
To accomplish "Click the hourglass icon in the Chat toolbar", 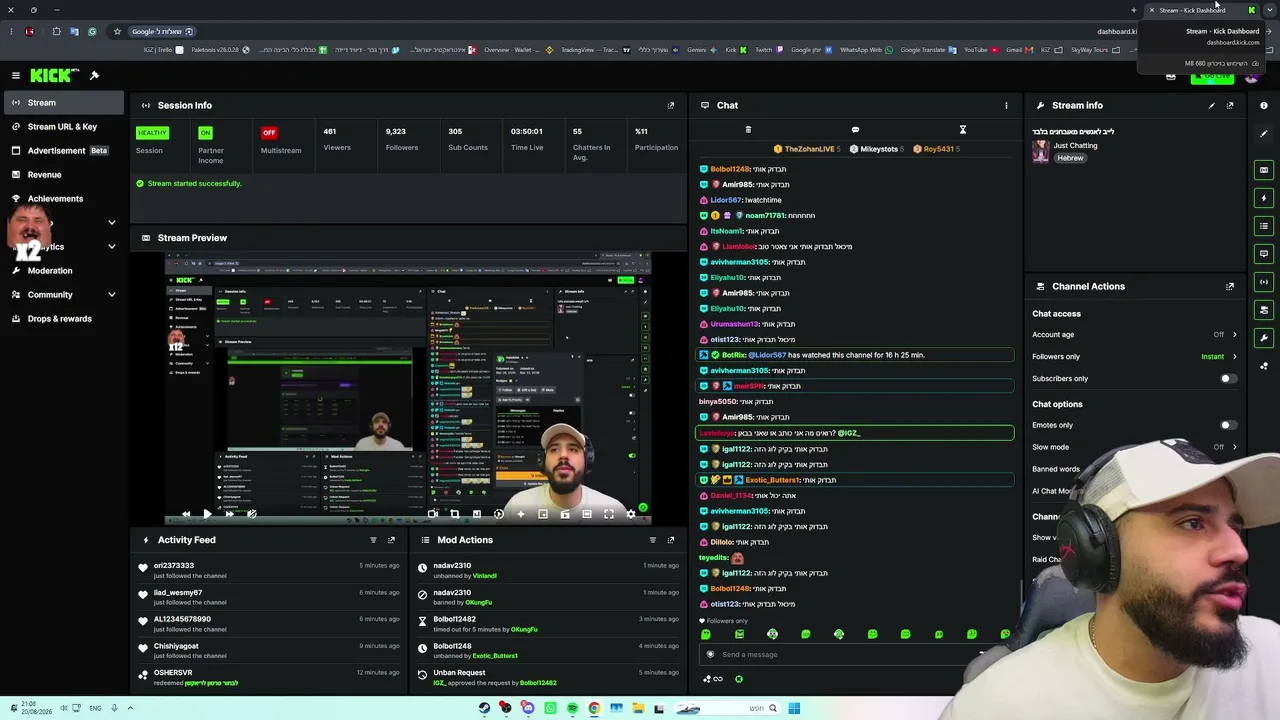I will [x=962, y=129].
